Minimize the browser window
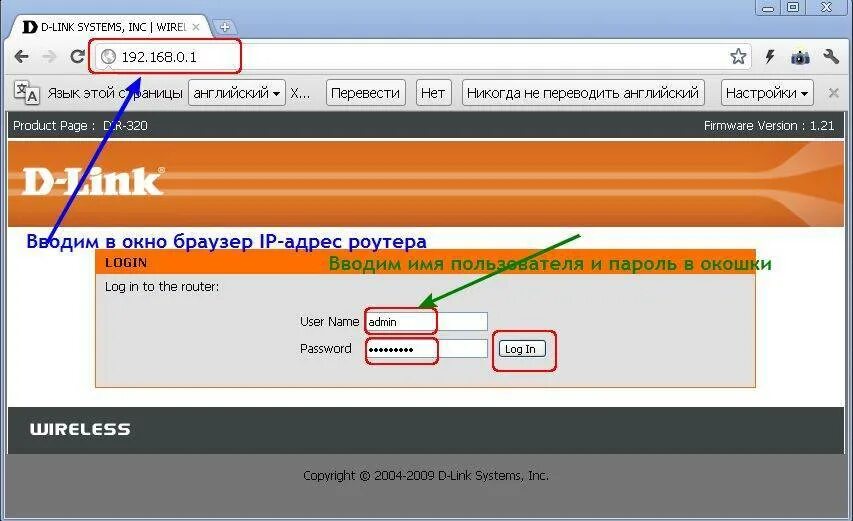853x521 pixels. [x=768, y=7]
